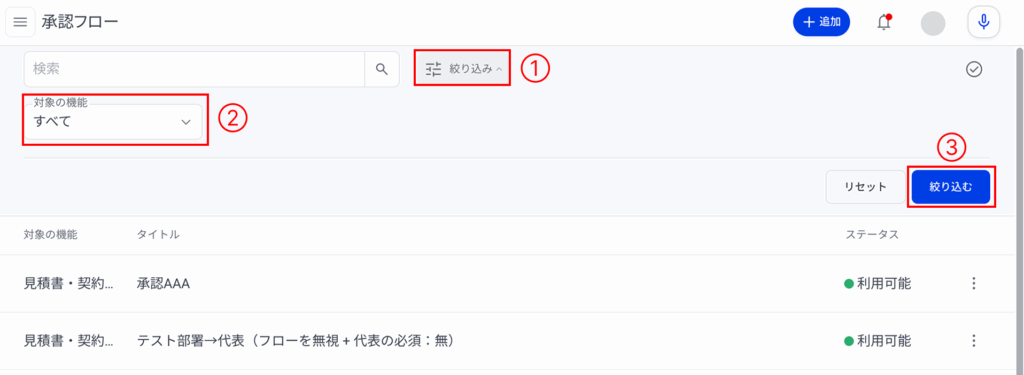Select the 承認AAA row title

[x=163, y=284]
